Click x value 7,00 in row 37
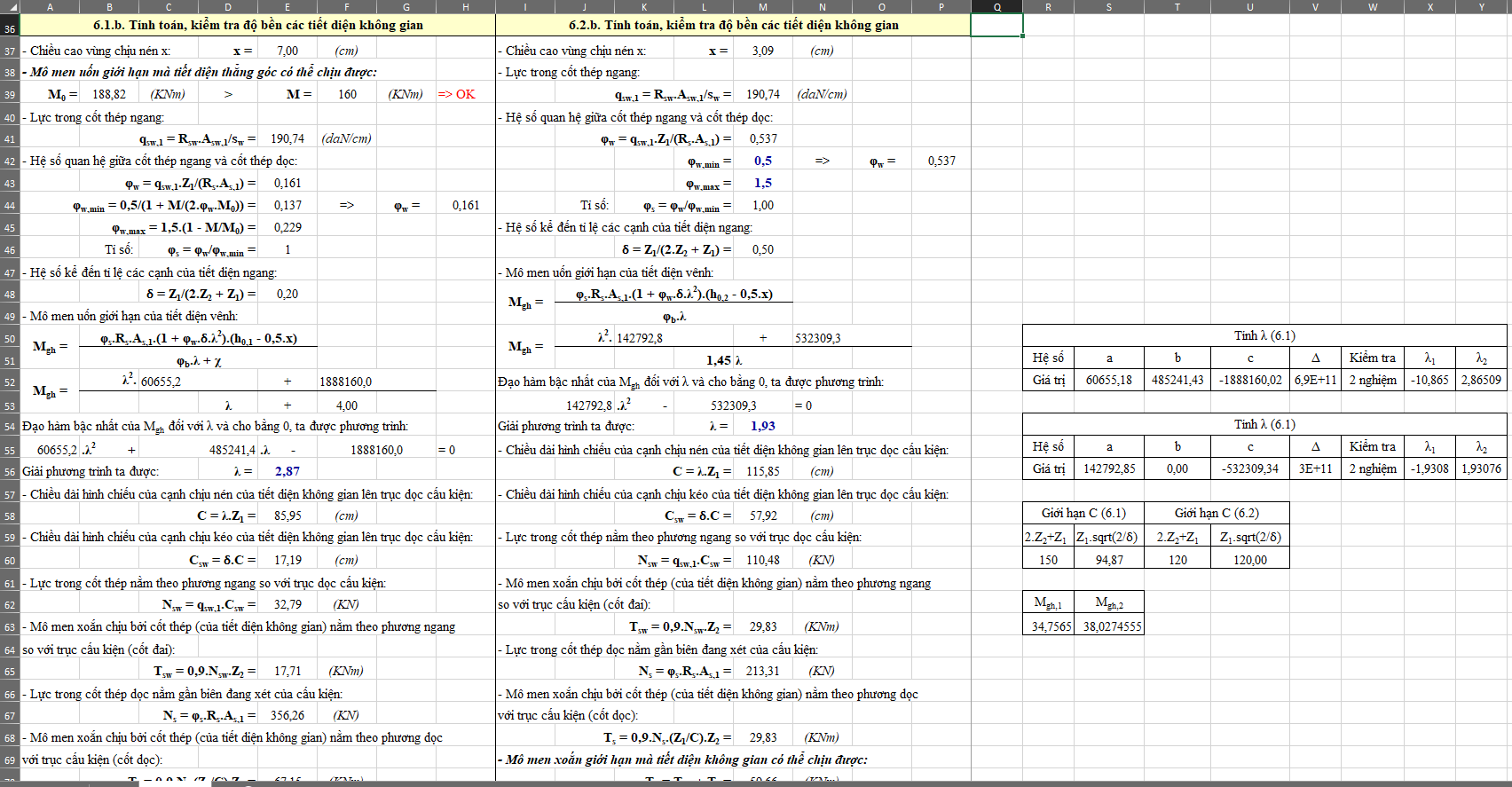 287,51
